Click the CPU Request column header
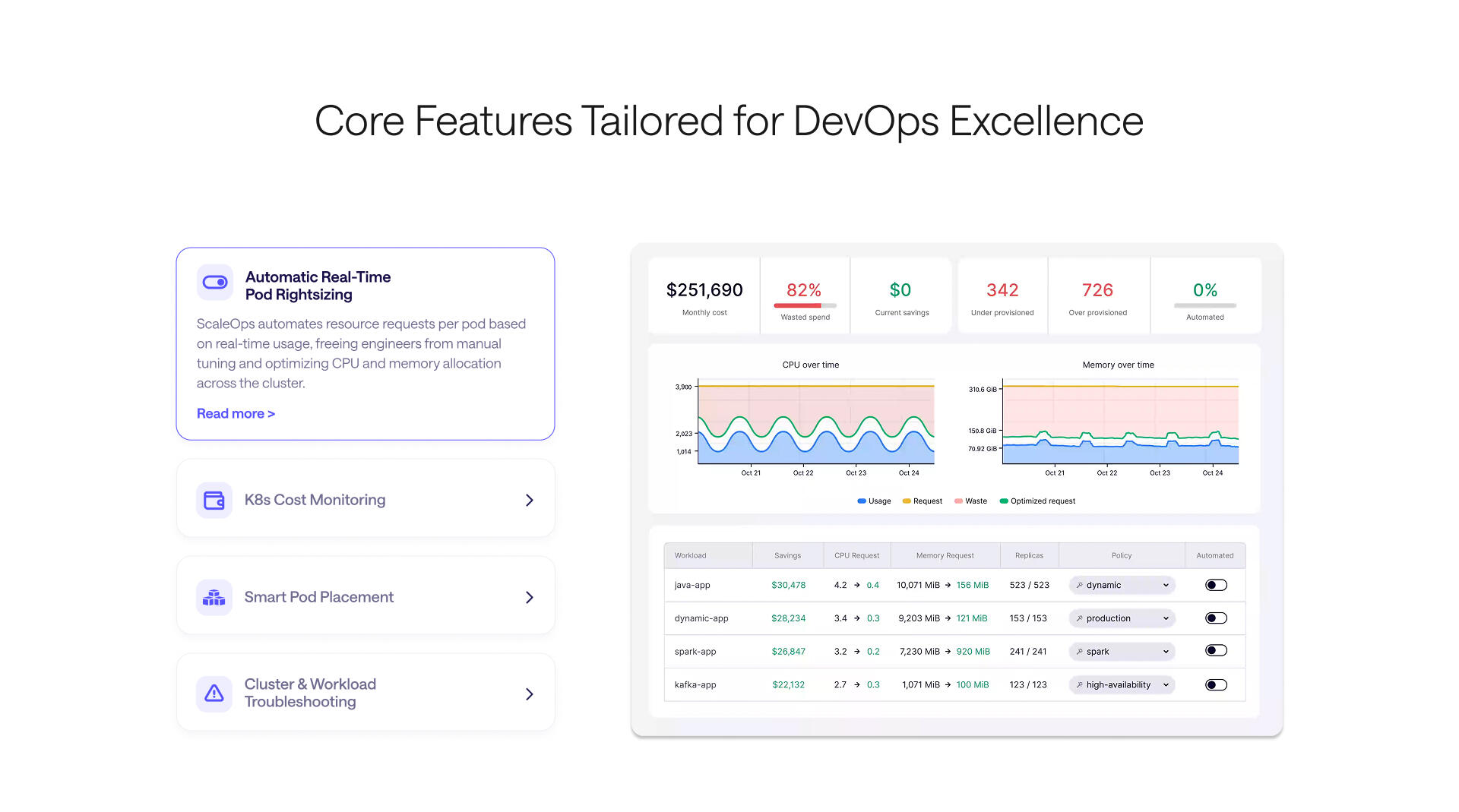 [856, 556]
